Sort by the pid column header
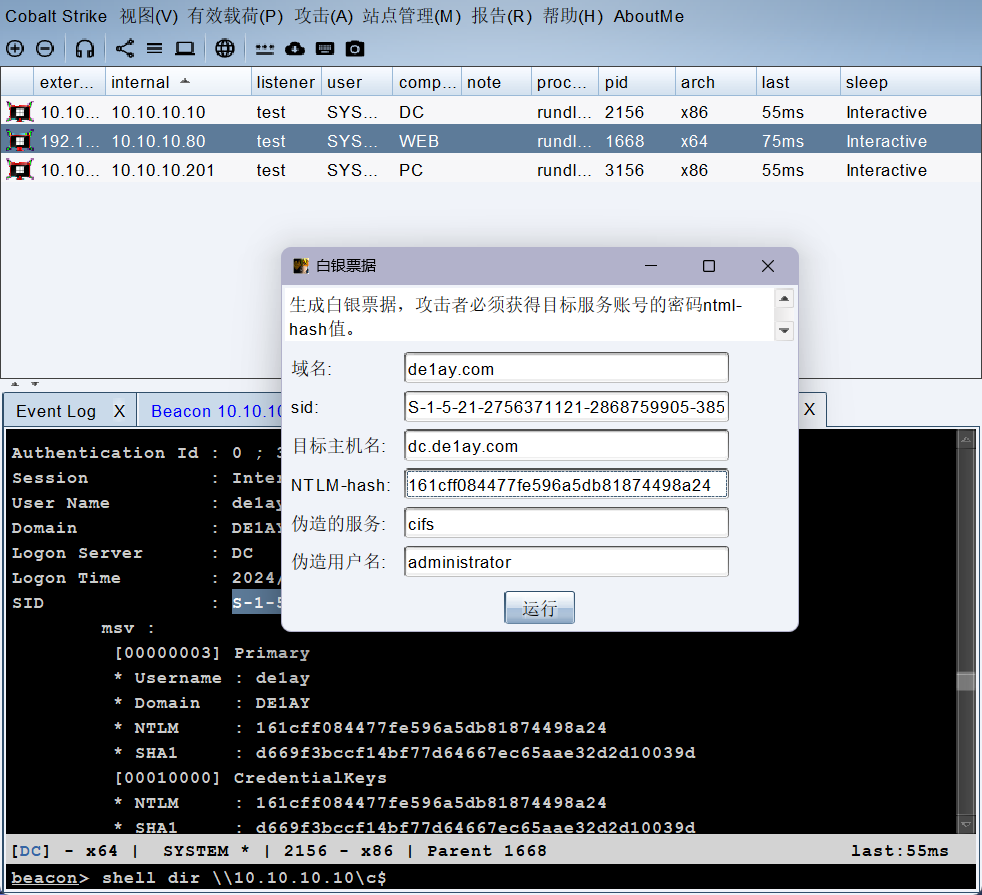The image size is (982, 895). point(637,81)
